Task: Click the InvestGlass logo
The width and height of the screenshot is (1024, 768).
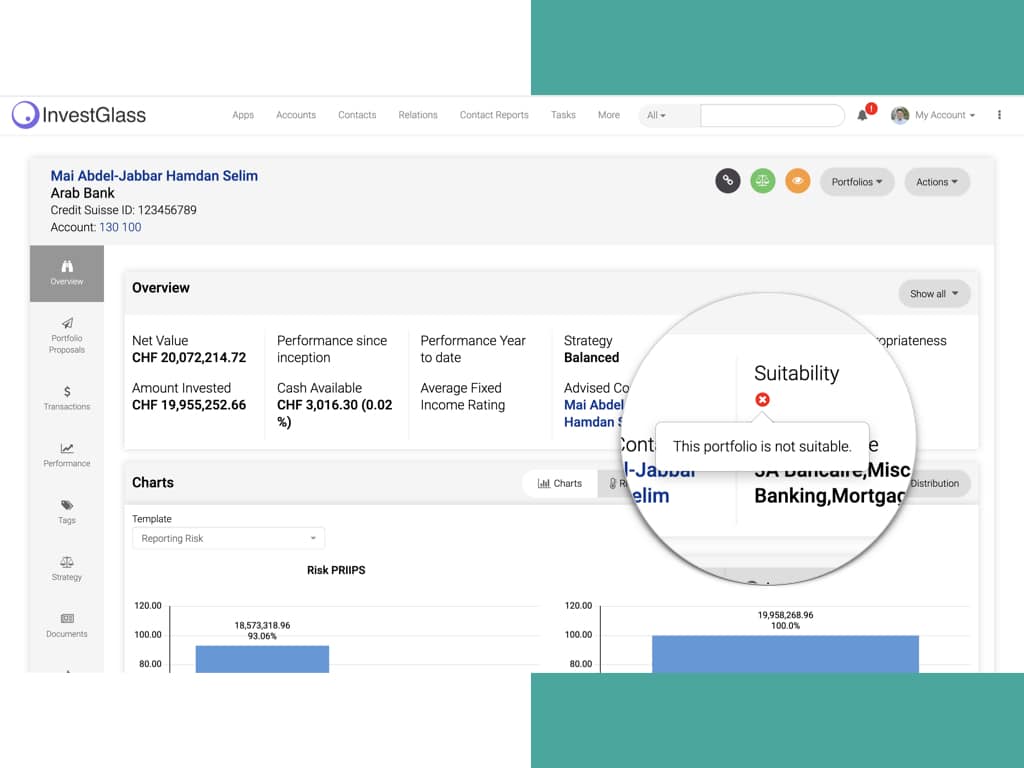Action: pos(79,115)
